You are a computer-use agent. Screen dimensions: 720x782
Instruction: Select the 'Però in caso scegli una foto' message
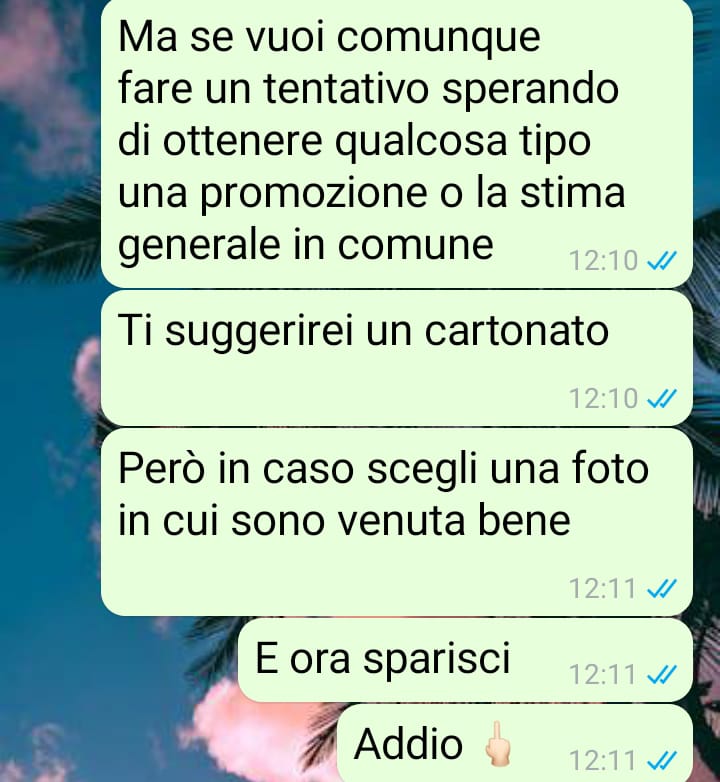(x=396, y=522)
